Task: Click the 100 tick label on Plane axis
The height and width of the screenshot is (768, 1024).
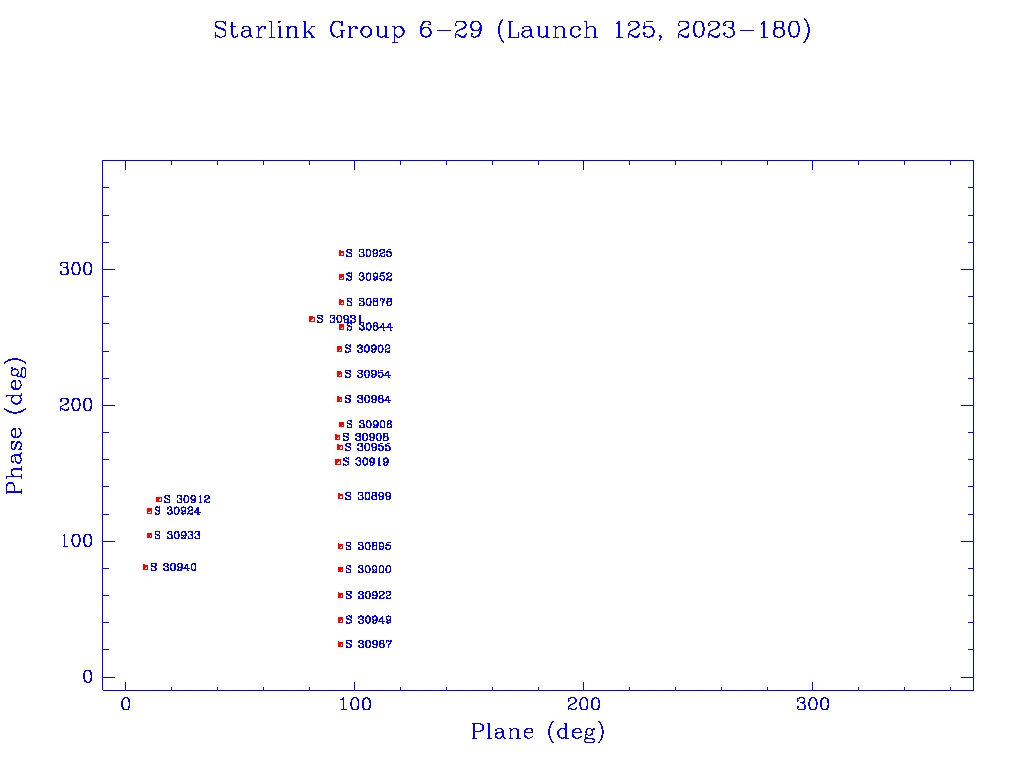Action: click(x=355, y=704)
